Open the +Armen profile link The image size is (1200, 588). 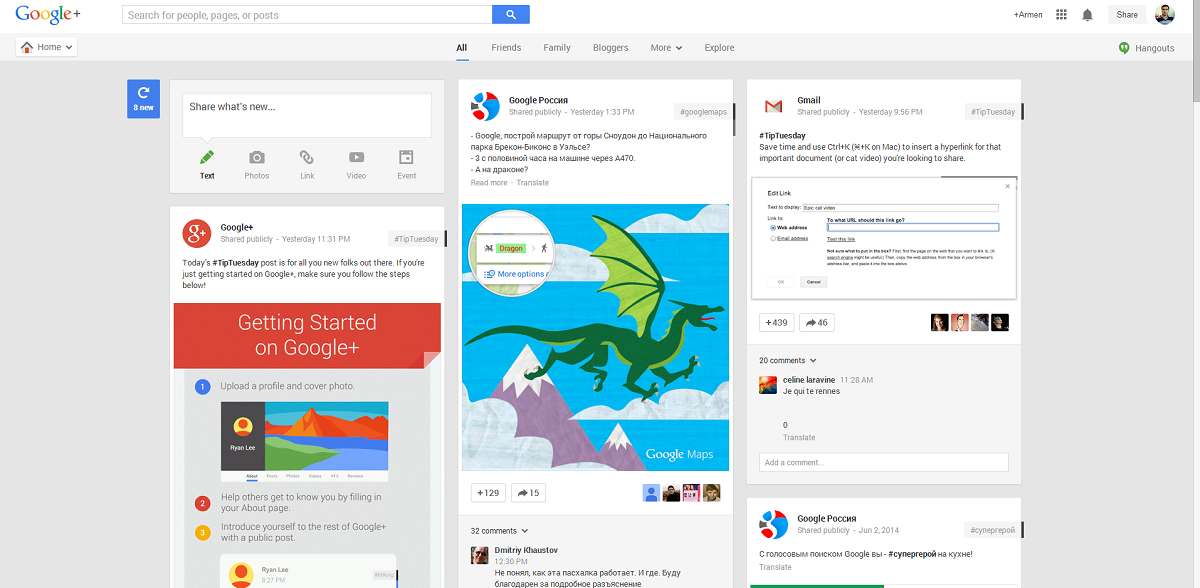point(1027,15)
